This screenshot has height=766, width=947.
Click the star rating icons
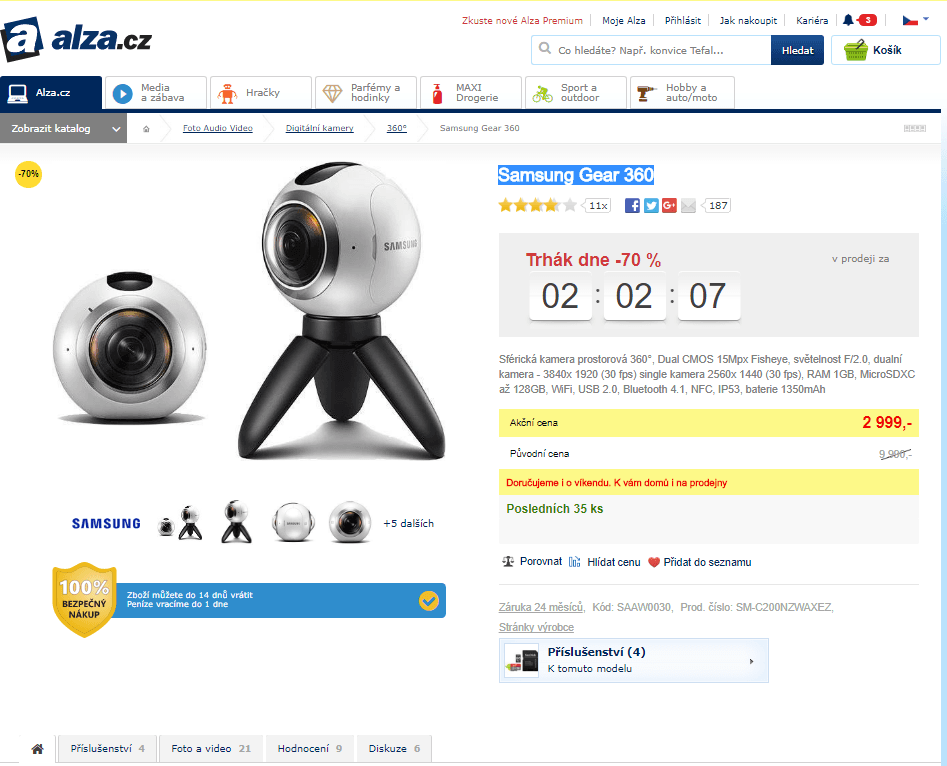(x=538, y=205)
